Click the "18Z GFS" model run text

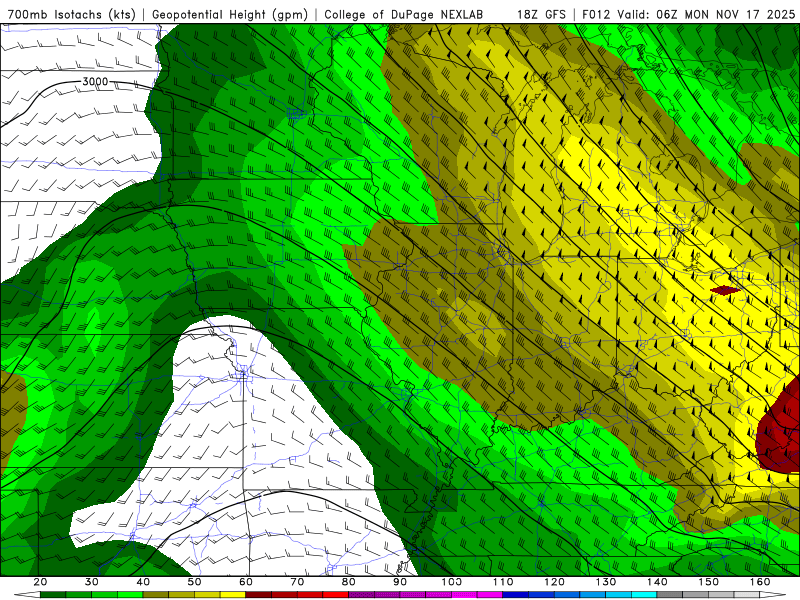(541, 15)
